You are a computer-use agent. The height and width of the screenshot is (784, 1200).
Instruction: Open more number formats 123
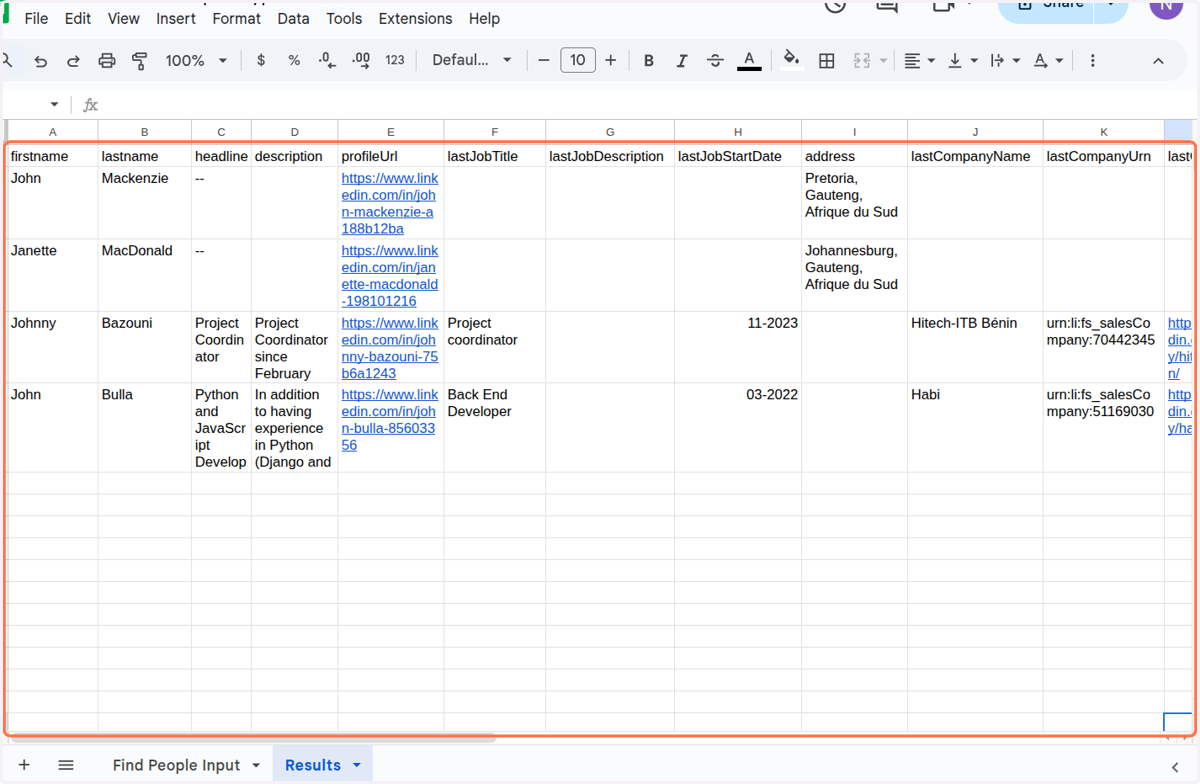tap(395, 60)
